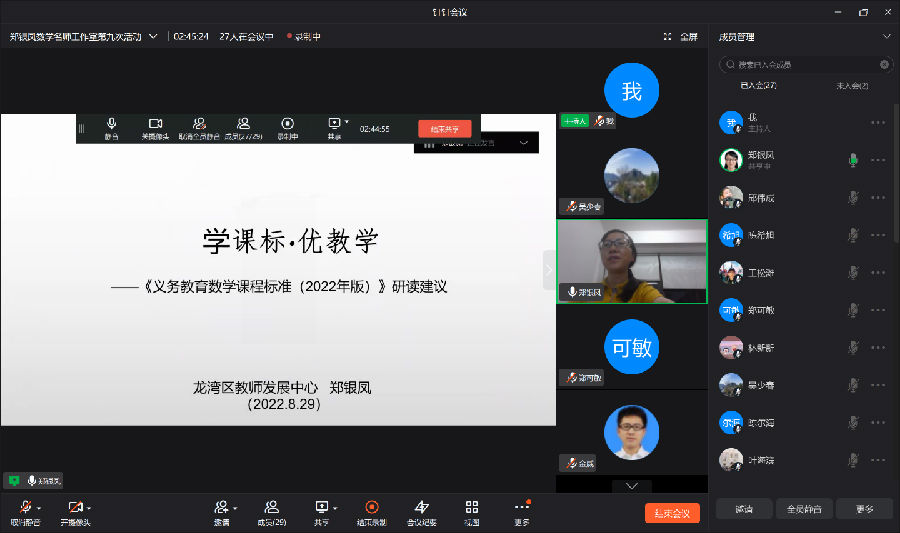The height and width of the screenshot is (533, 900).
Task: Click the 结束录制 stop recording icon
Action: [372, 508]
